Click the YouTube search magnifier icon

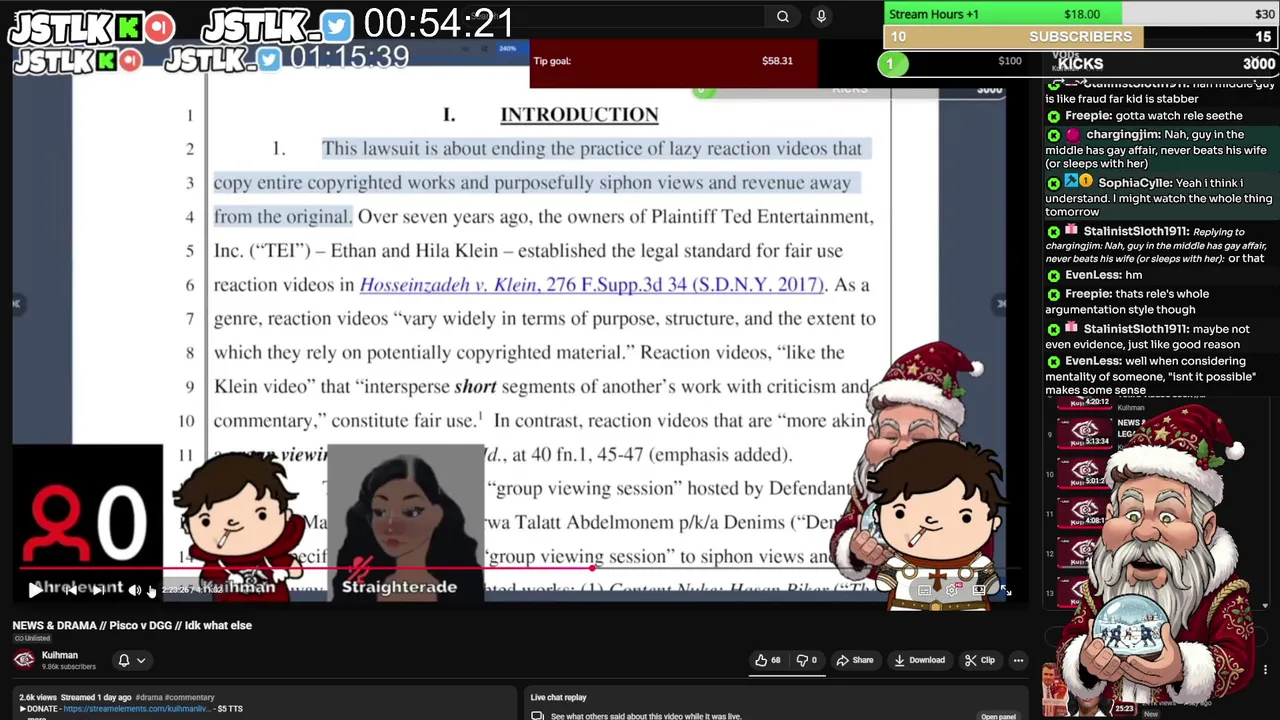(783, 16)
